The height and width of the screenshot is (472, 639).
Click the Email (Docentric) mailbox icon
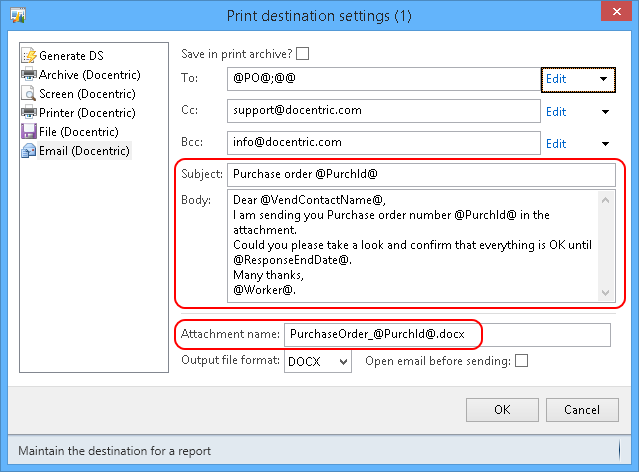pyautogui.click(x=29, y=151)
